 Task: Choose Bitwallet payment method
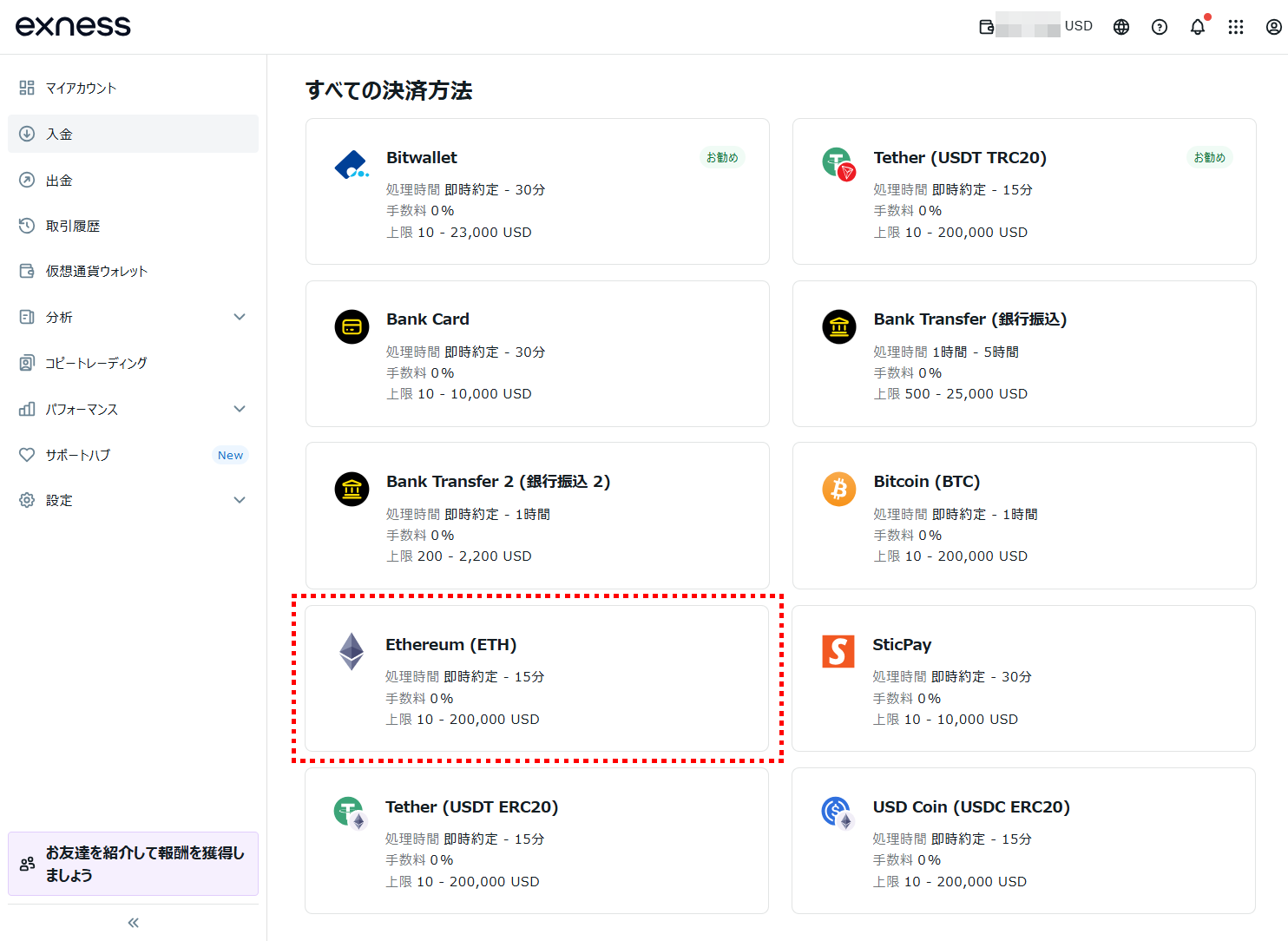point(537,191)
